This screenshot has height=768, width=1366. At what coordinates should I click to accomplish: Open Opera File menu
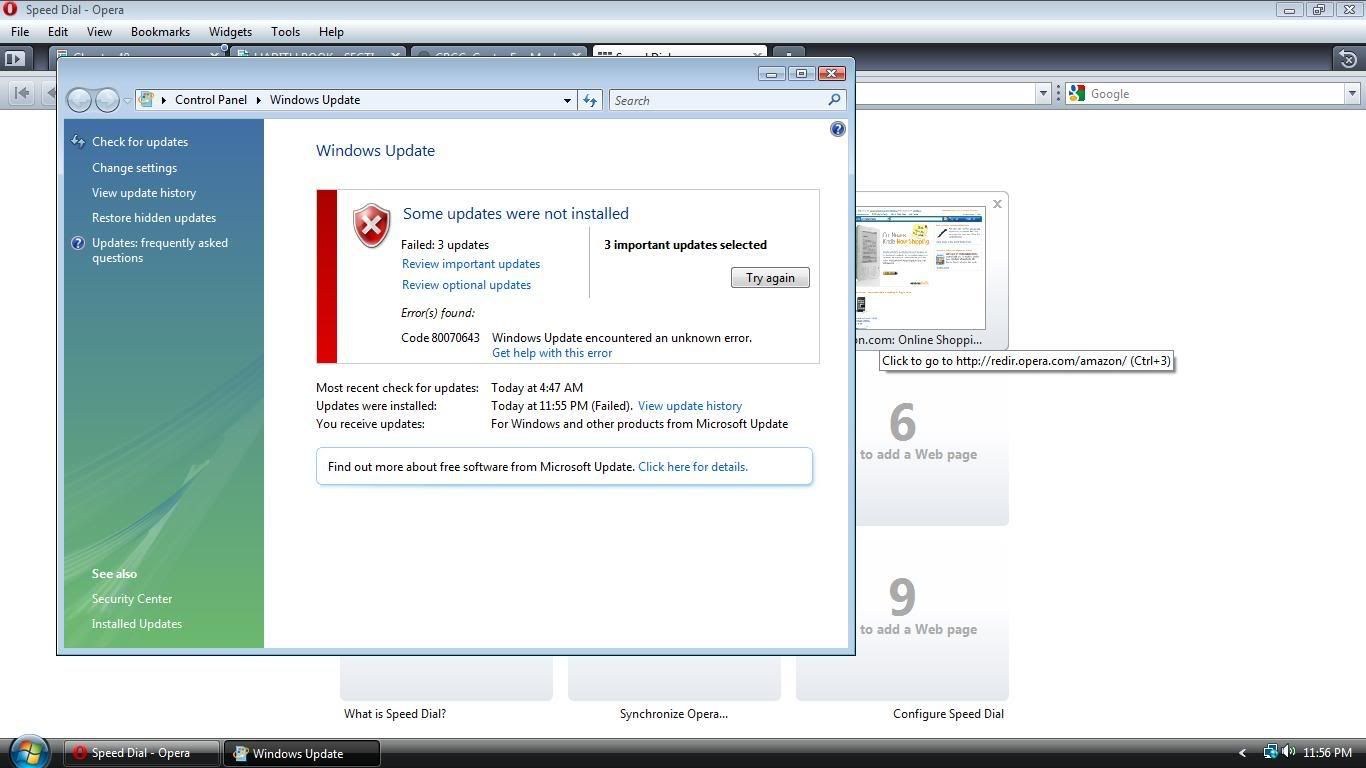click(20, 32)
